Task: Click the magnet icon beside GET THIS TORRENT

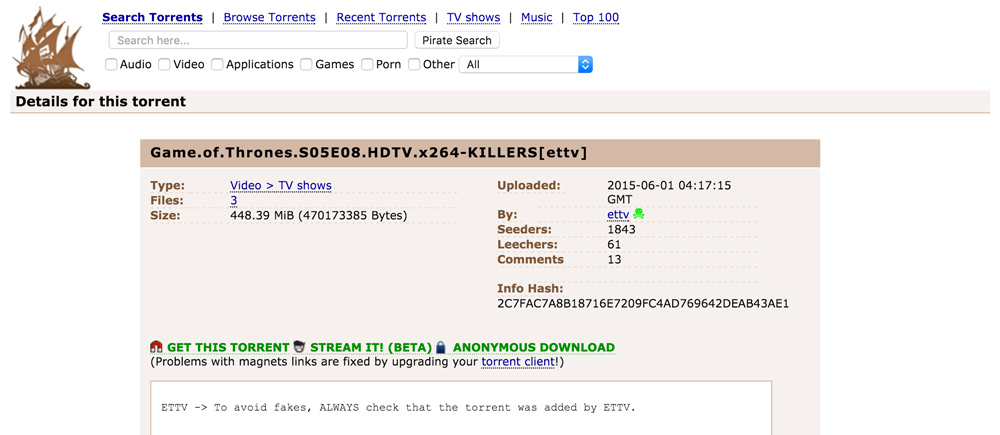Action: [x=157, y=348]
